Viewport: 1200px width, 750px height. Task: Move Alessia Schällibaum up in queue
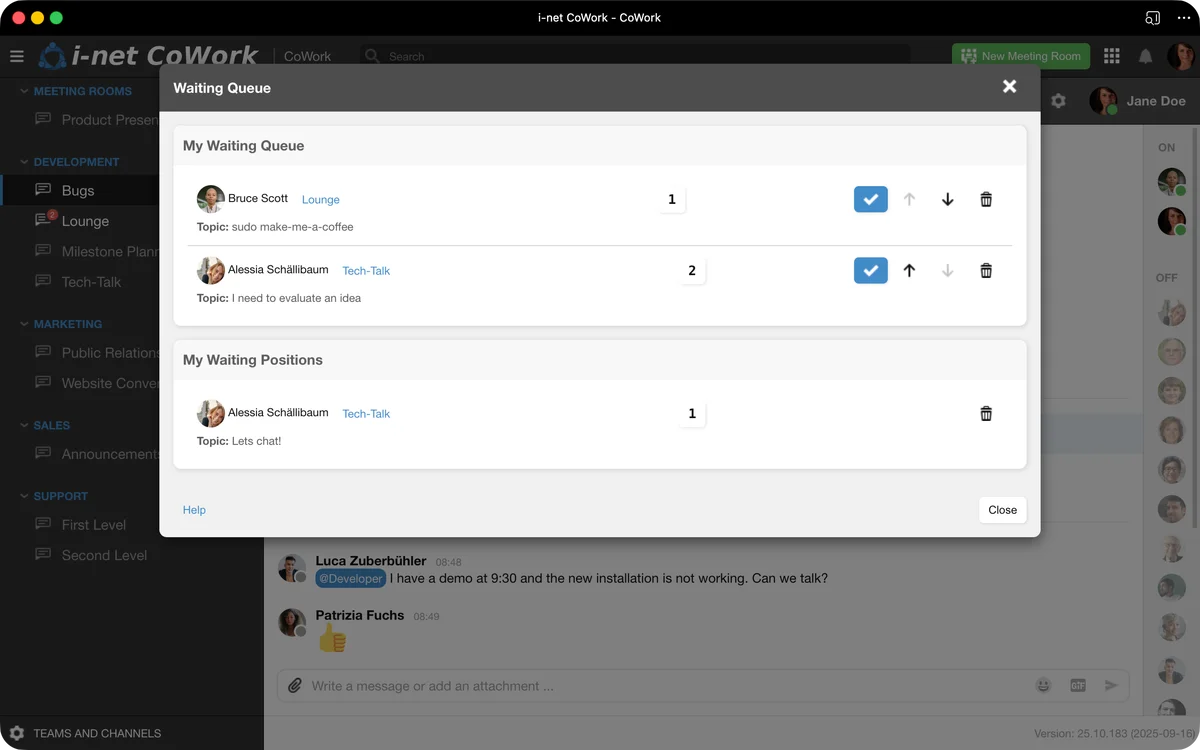[909, 271]
